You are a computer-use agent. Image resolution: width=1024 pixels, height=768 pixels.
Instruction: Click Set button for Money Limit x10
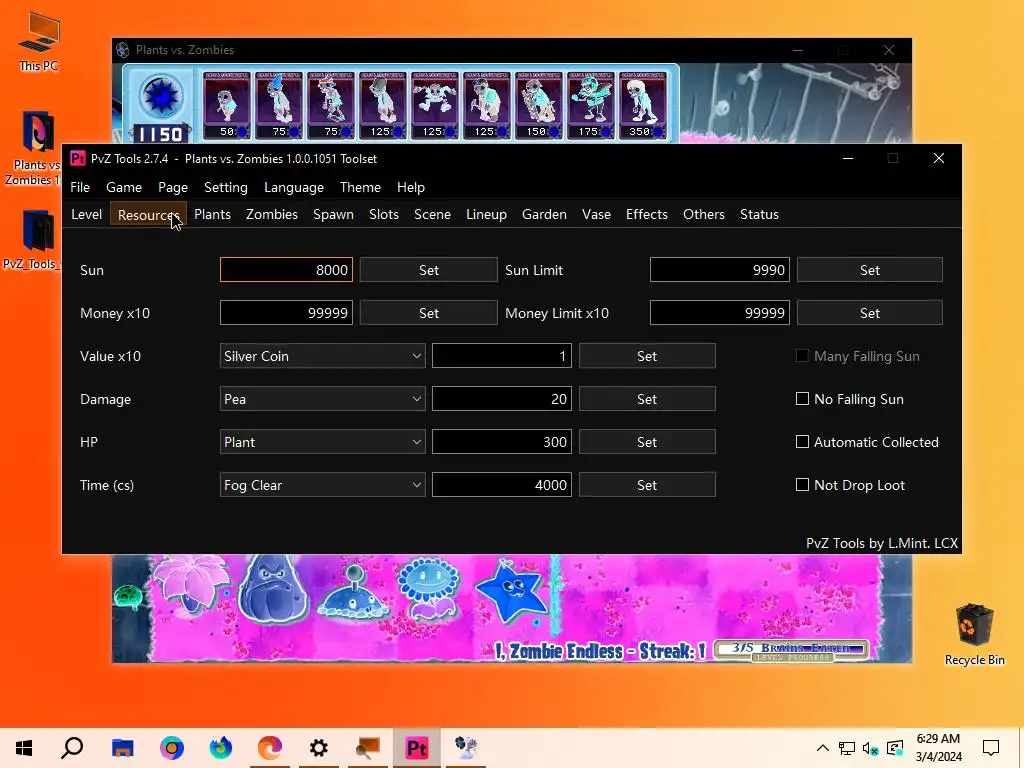pos(869,313)
